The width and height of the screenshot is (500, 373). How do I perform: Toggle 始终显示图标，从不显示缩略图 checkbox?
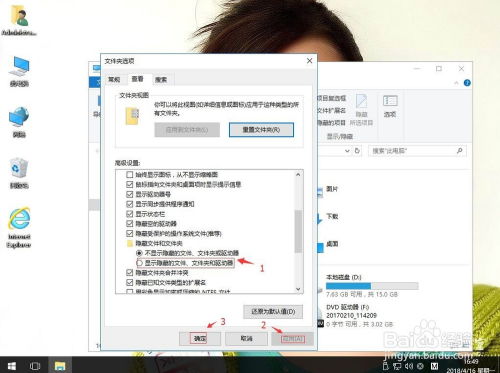click(130, 175)
